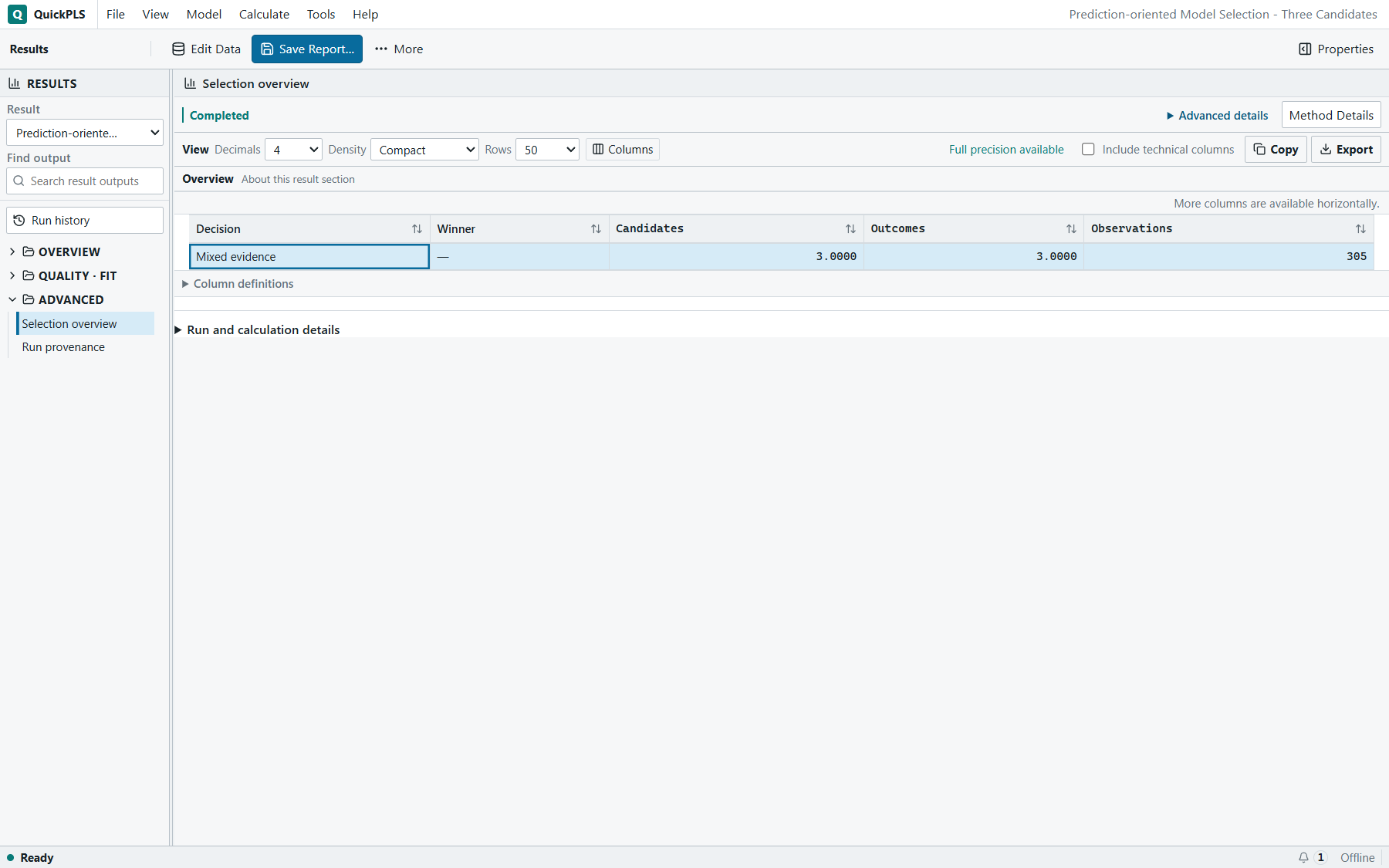
Task: Click the Export download icon
Action: pyautogui.click(x=1326, y=149)
